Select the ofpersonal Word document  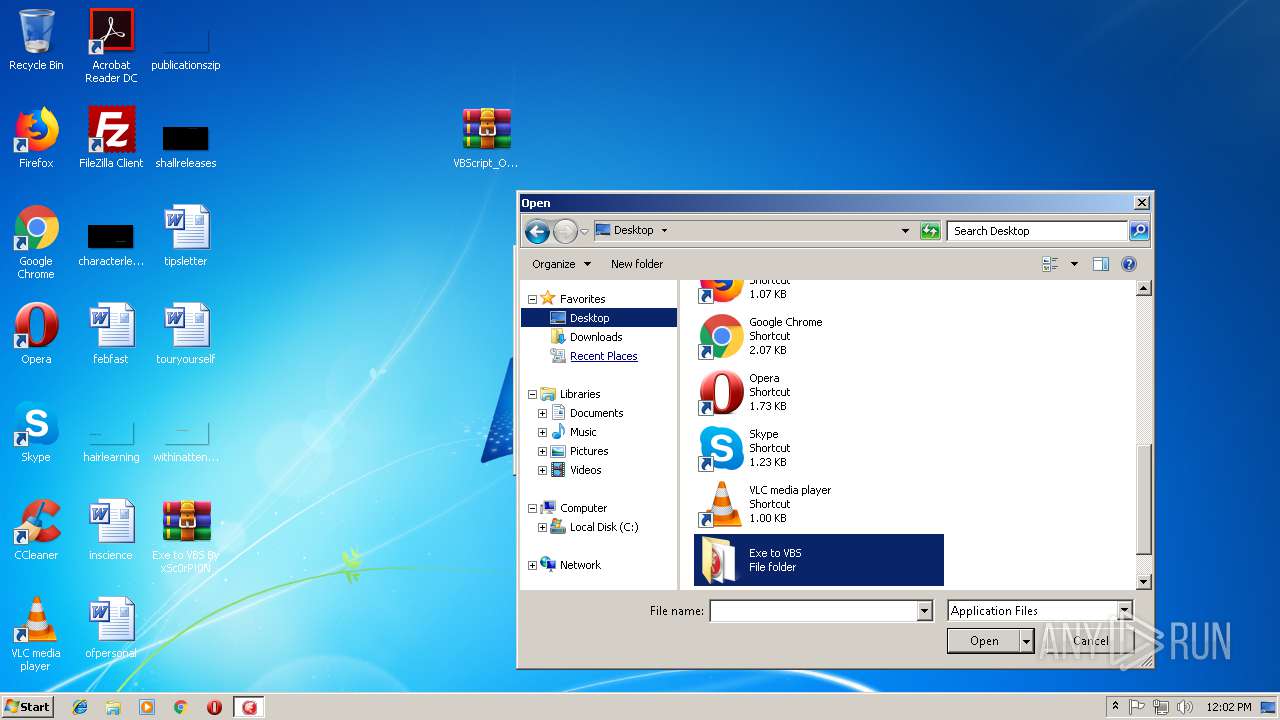(111, 628)
